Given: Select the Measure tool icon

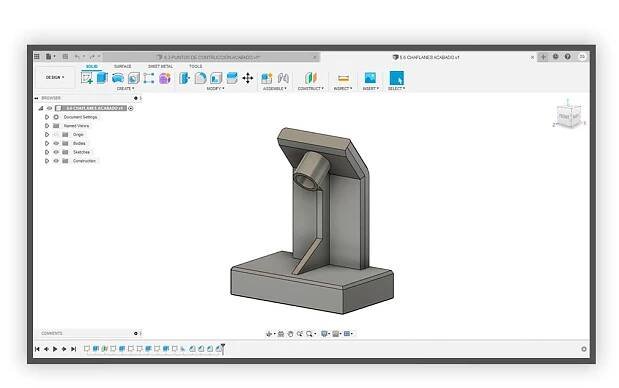Looking at the screenshot, I should click(x=343, y=78).
